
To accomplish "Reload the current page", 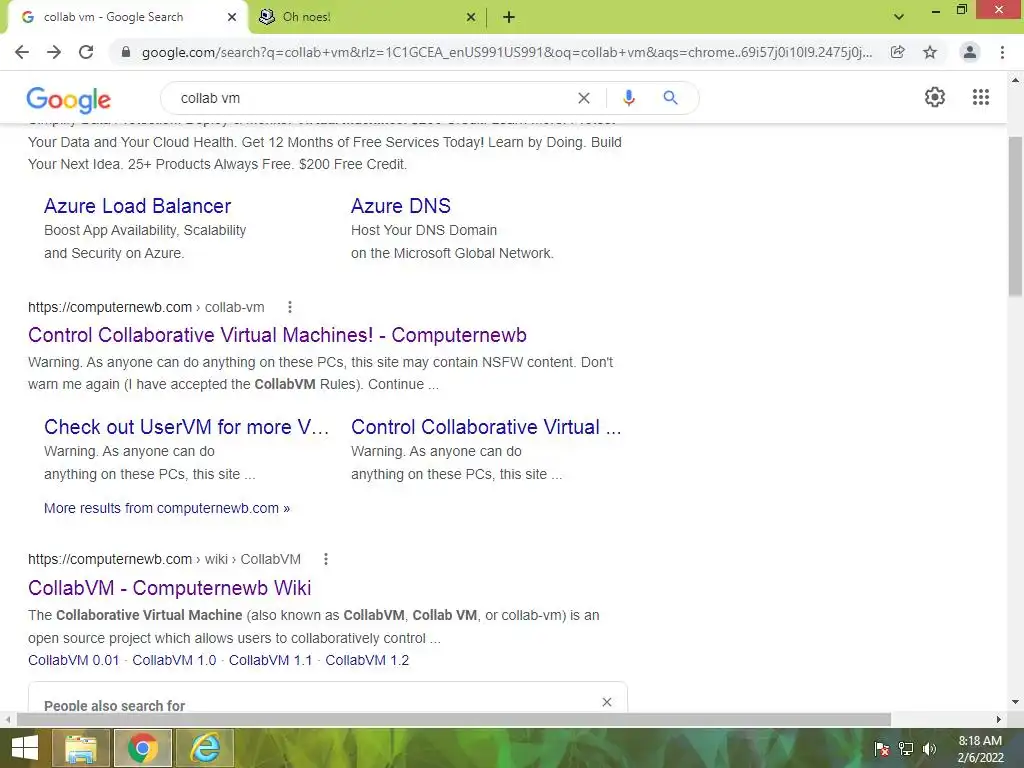I will [x=86, y=52].
